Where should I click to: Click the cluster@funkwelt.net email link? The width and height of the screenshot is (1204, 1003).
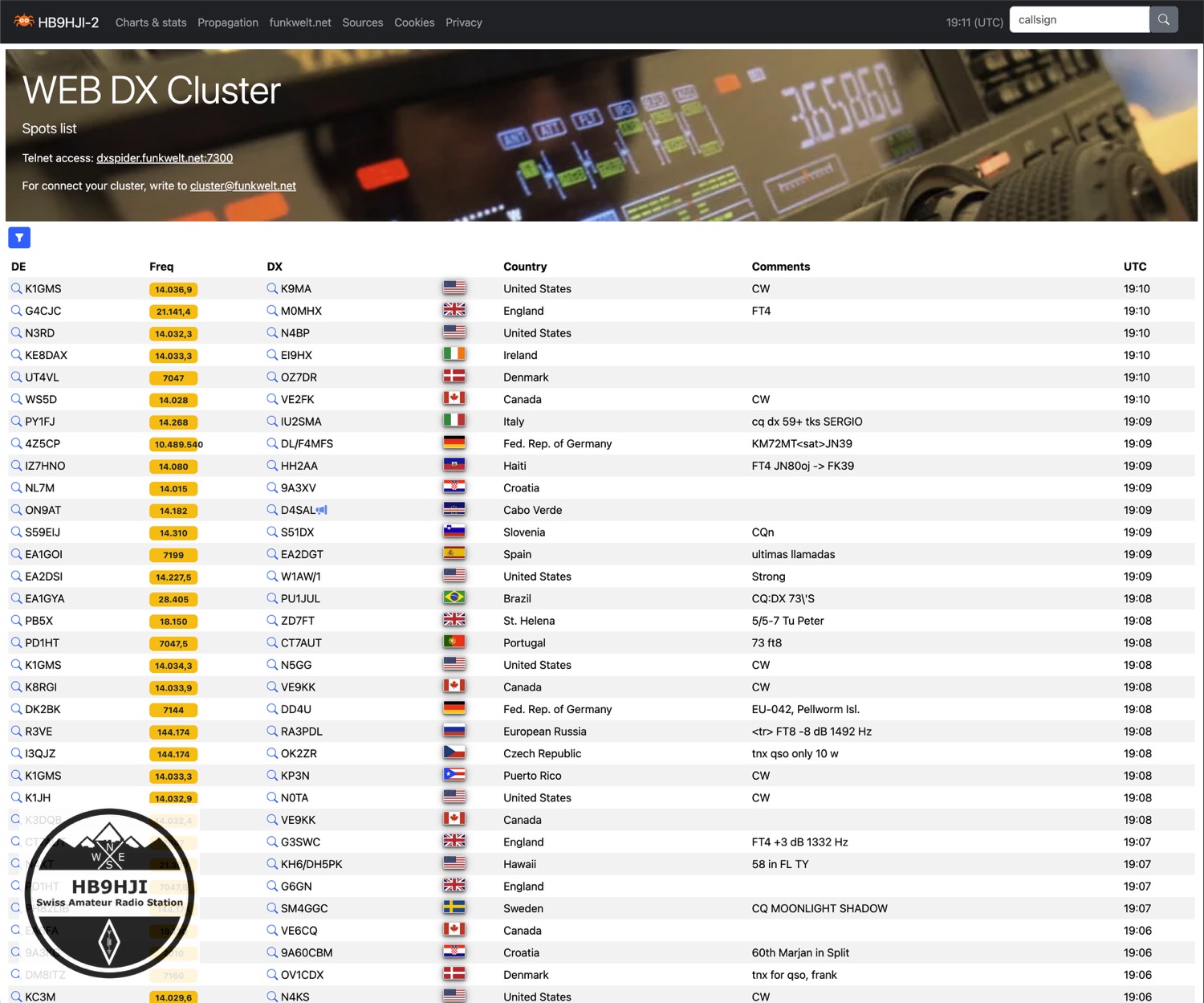click(x=243, y=186)
